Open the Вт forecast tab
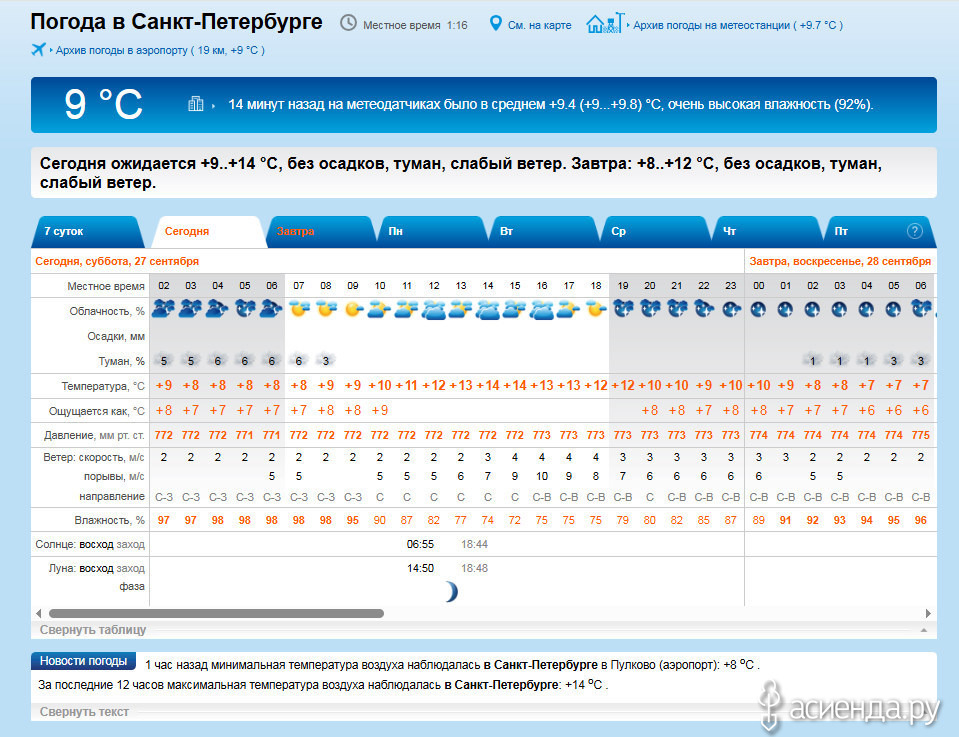Image resolution: width=959 pixels, height=737 pixels. [542, 232]
